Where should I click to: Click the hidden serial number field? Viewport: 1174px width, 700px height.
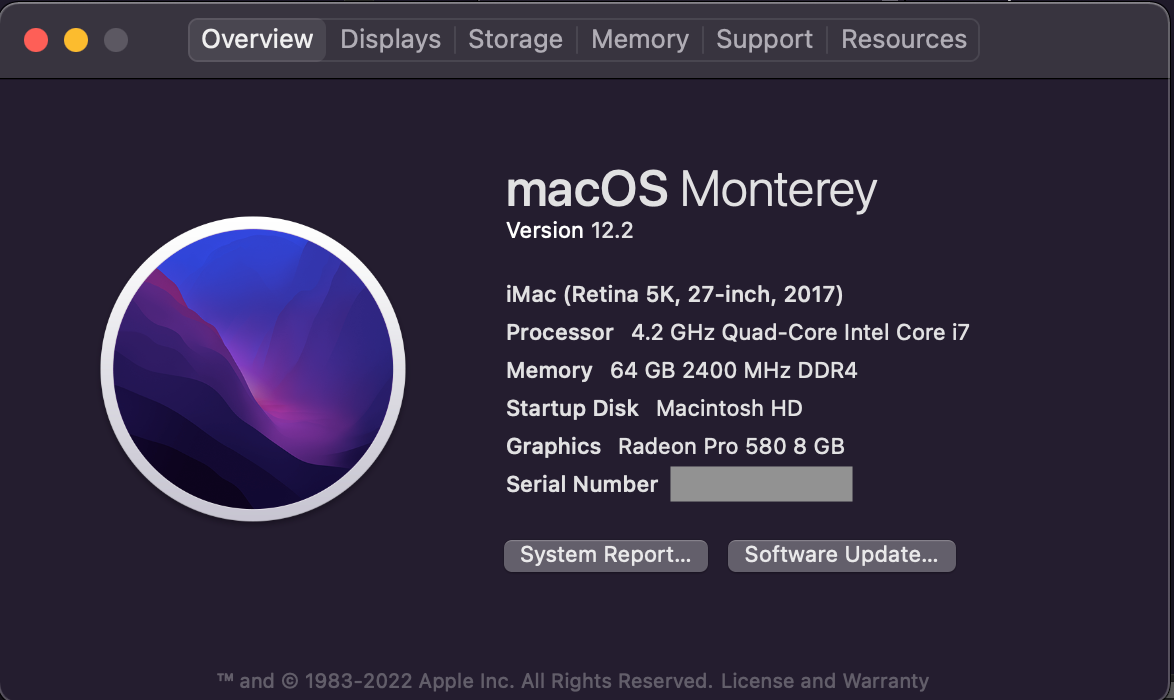[x=761, y=484]
